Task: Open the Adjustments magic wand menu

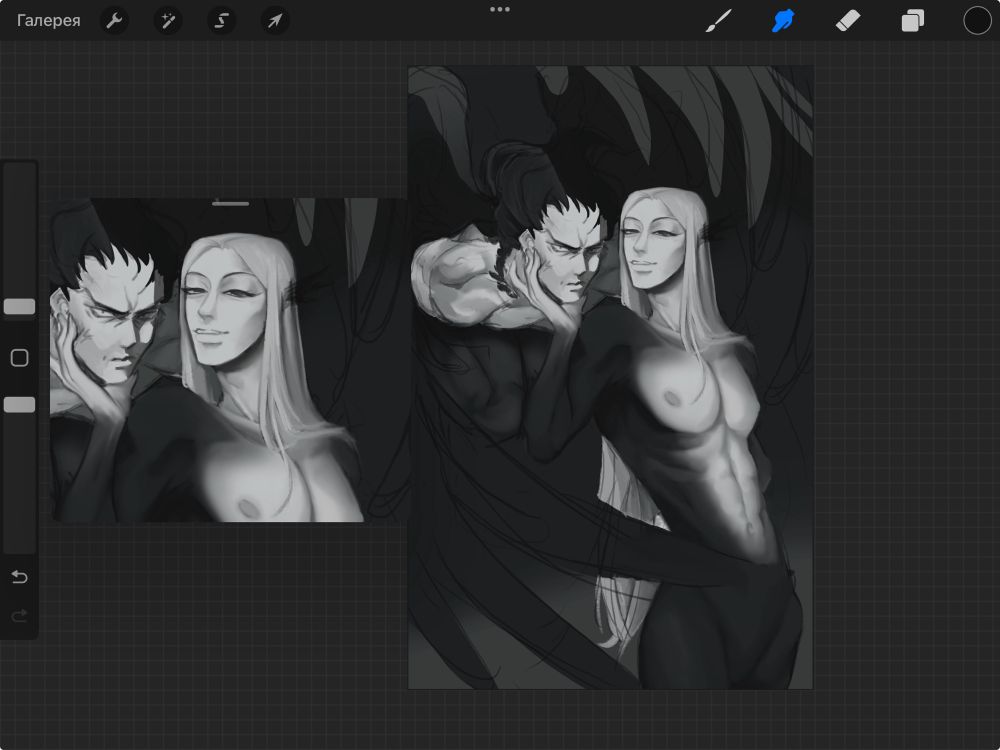Action: coord(168,20)
